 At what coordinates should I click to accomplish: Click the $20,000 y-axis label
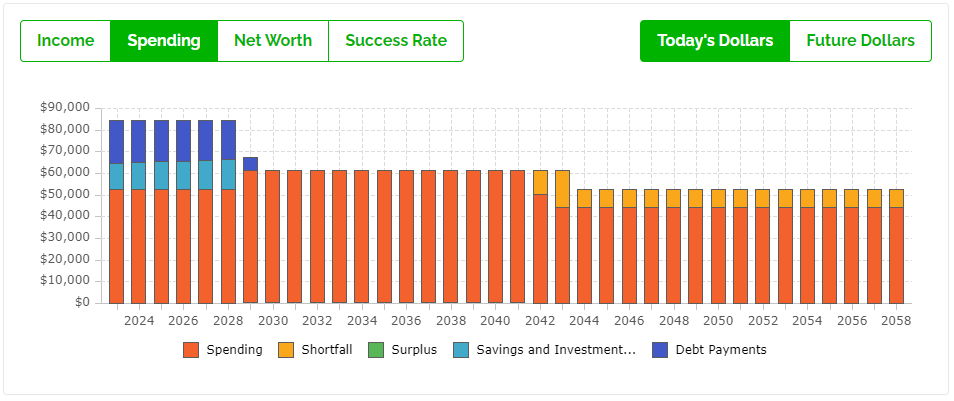64,260
